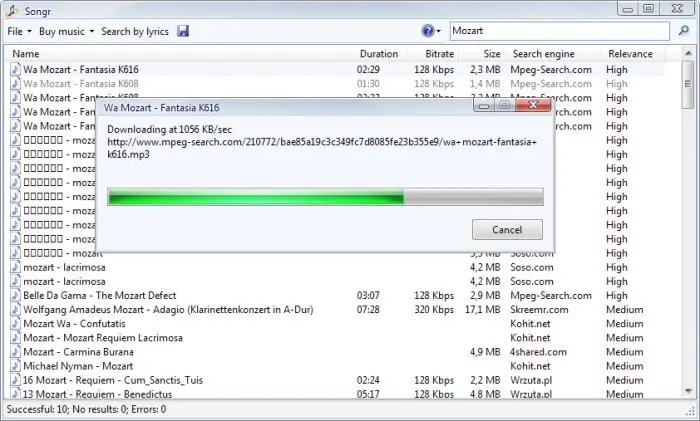Screen dimensions: 700x421
Task: Minimize the Songr main window
Action: 628,9
